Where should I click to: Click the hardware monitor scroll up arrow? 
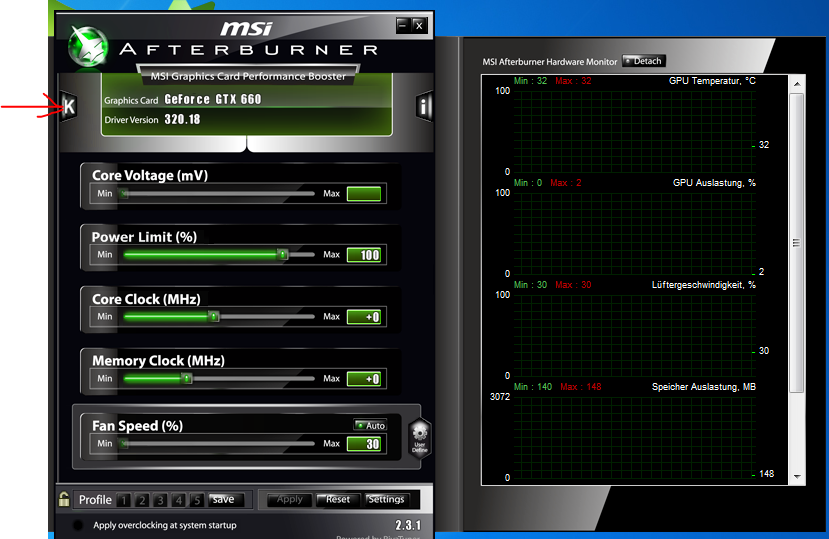point(797,84)
